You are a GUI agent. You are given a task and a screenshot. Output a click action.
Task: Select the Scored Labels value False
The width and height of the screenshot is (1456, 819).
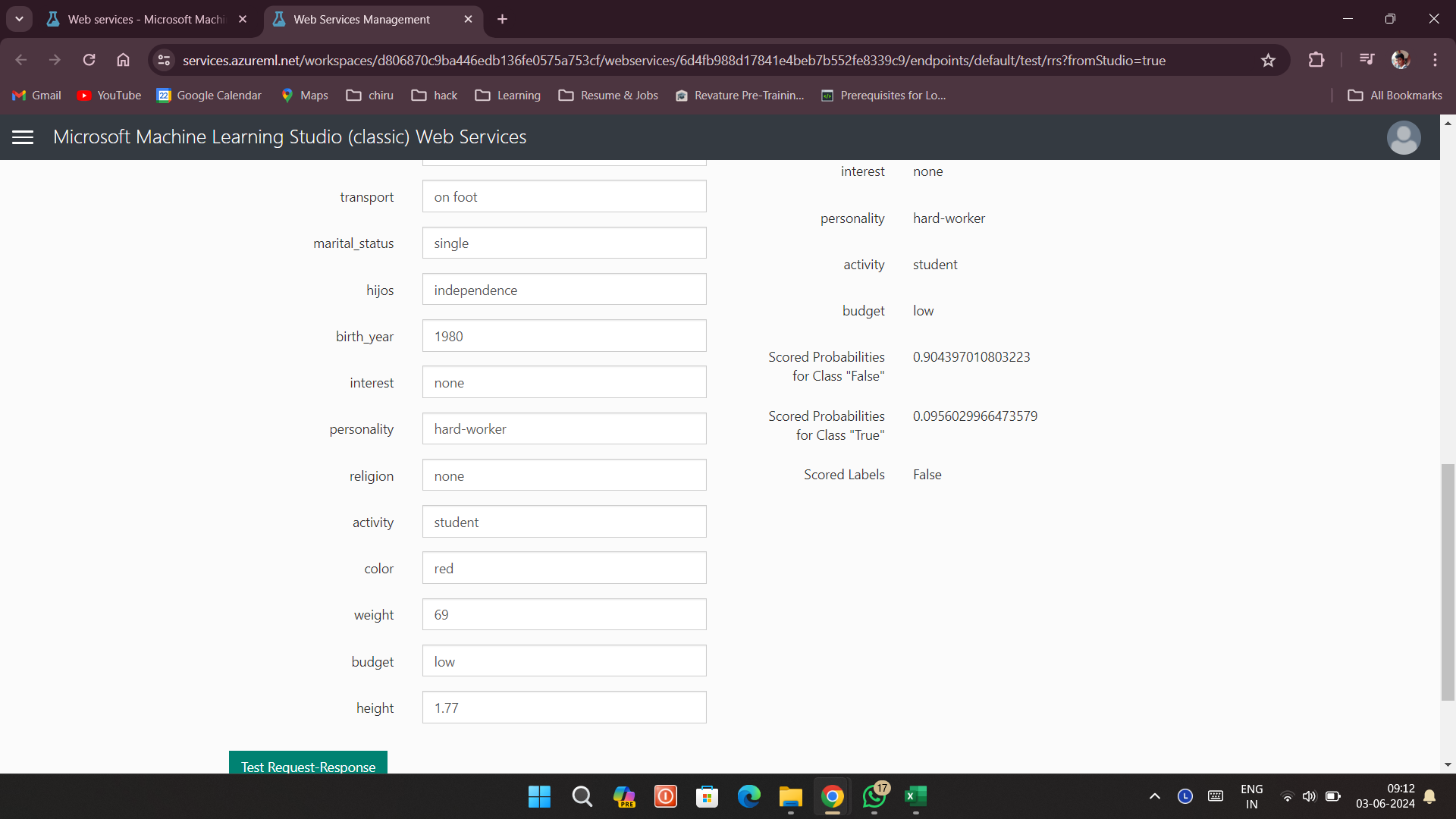pyautogui.click(x=927, y=475)
